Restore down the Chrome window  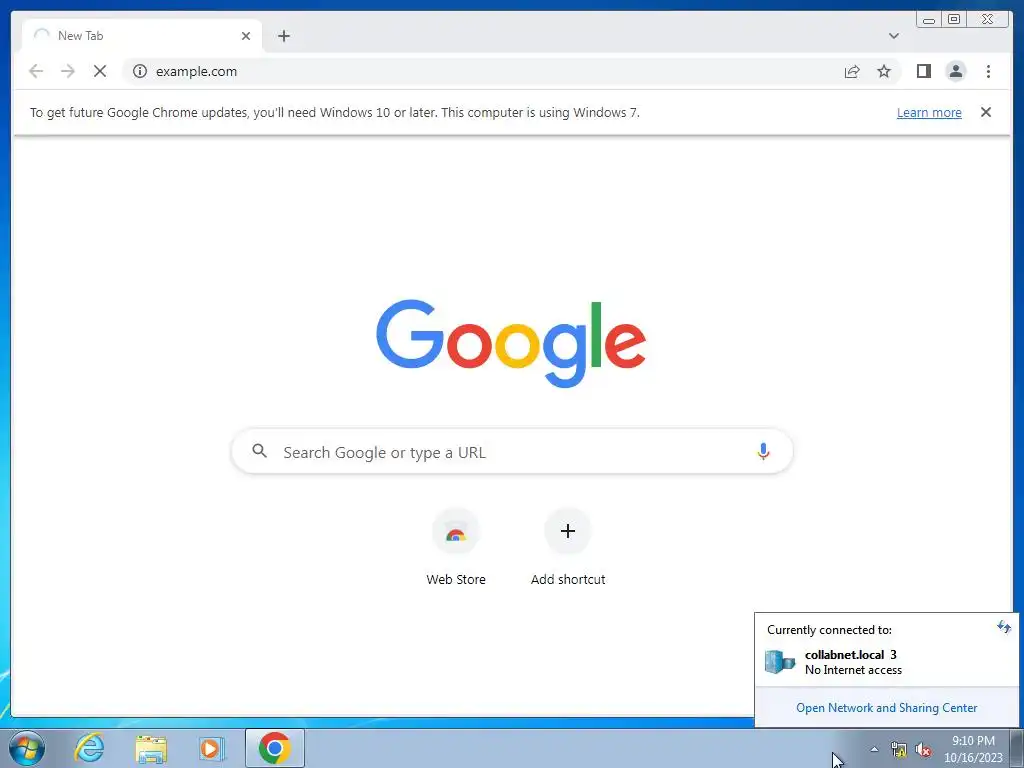953,20
